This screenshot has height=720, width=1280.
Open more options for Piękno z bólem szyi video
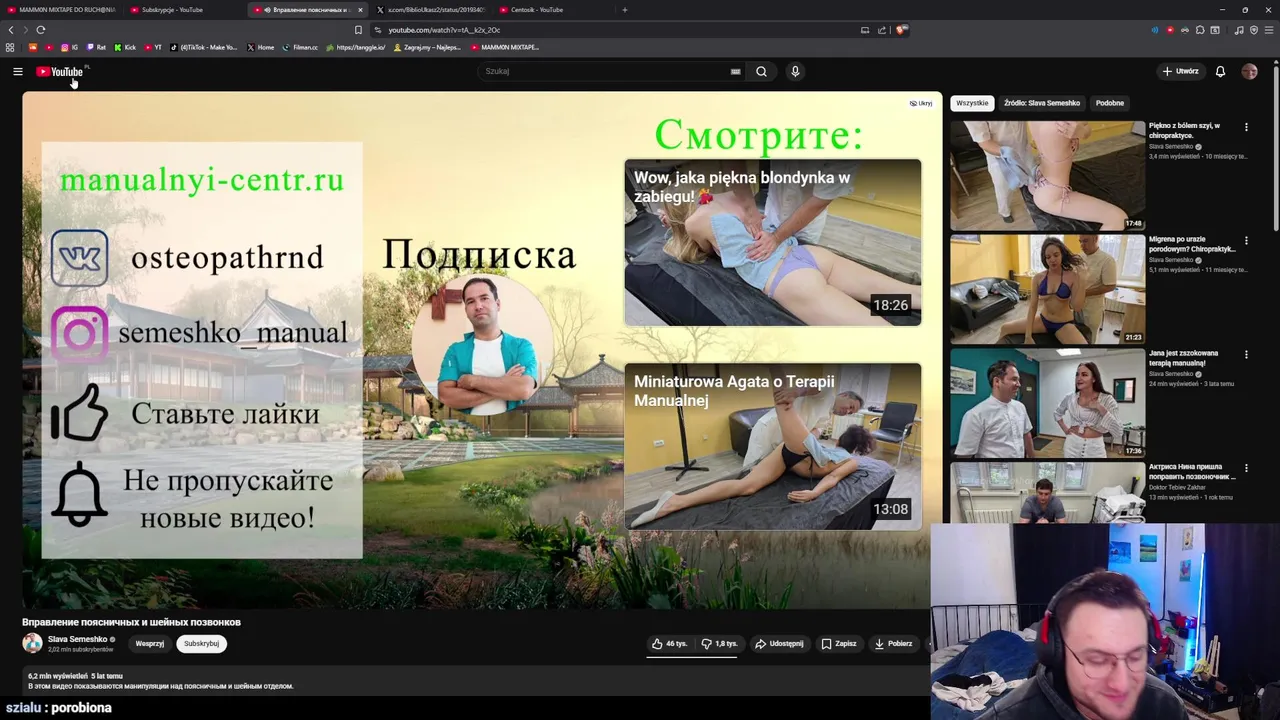(1246, 127)
